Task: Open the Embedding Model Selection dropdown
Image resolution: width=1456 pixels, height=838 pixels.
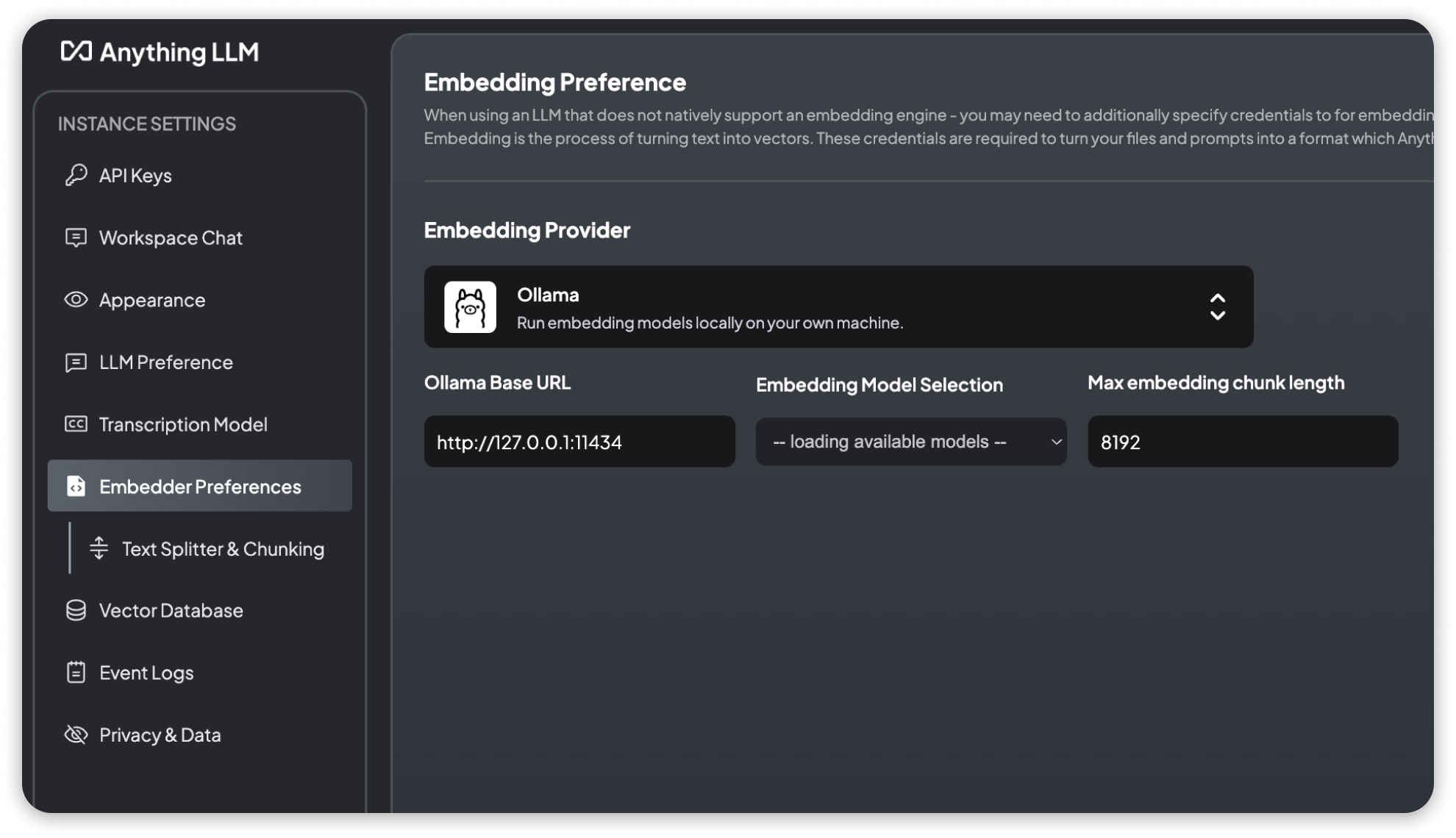Action: [x=911, y=441]
